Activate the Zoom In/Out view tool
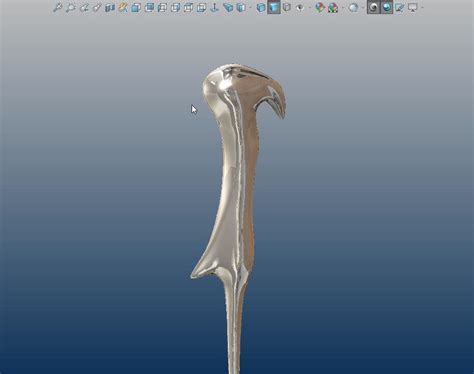This screenshot has height=374, width=474. (x=97, y=8)
